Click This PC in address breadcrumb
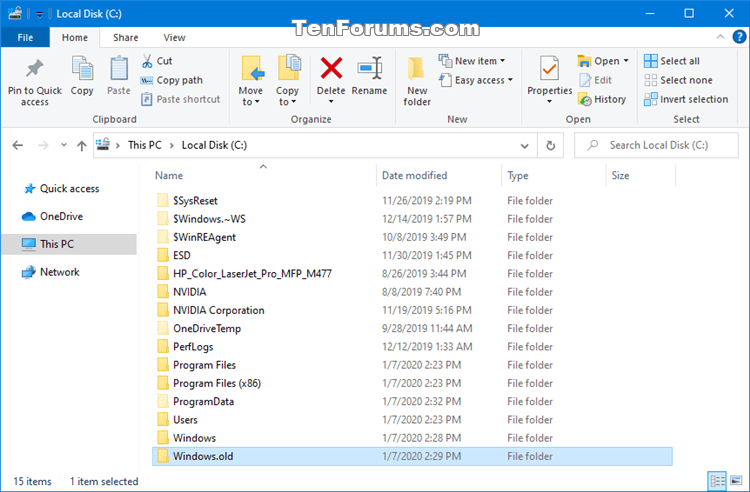The width and height of the screenshot is (750, 492). coord(144,145)
